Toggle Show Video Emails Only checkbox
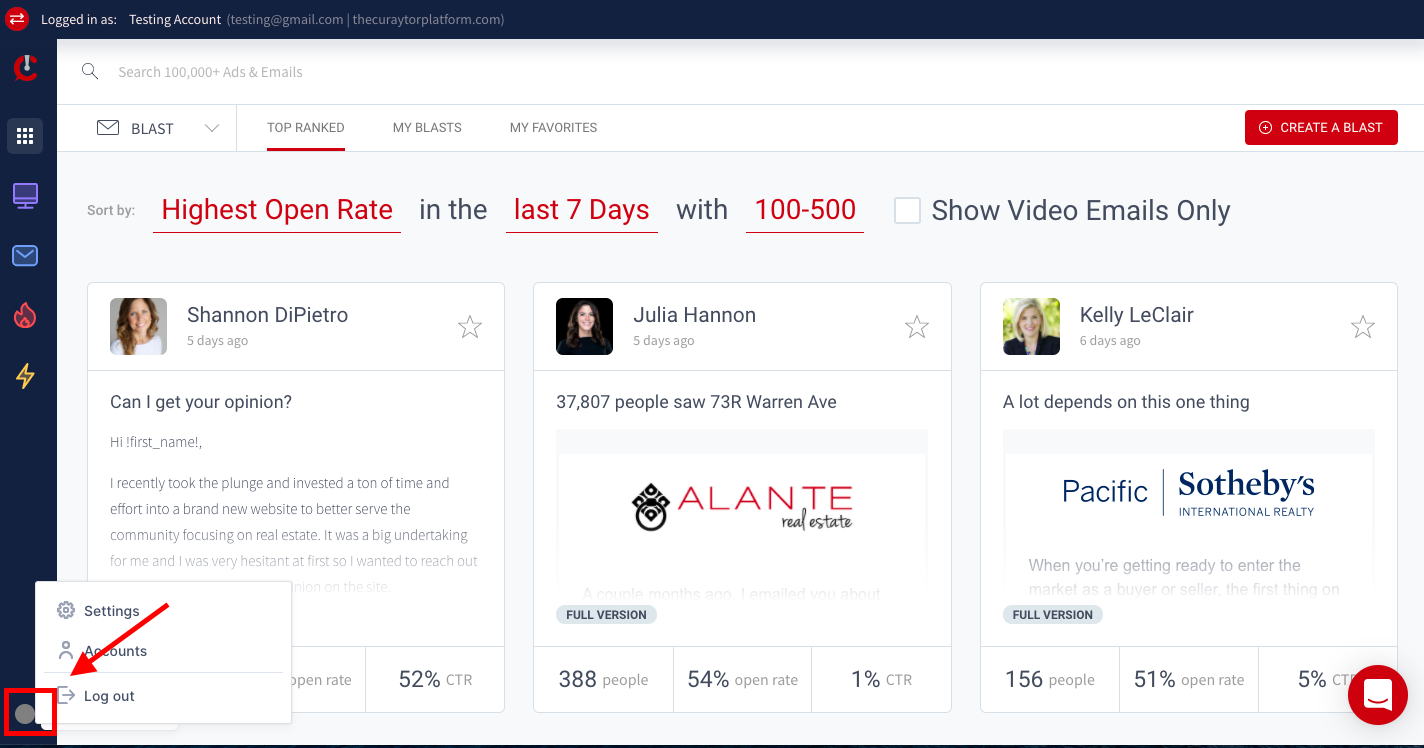This screenshot has width=1424, height=748. [907, 210]
